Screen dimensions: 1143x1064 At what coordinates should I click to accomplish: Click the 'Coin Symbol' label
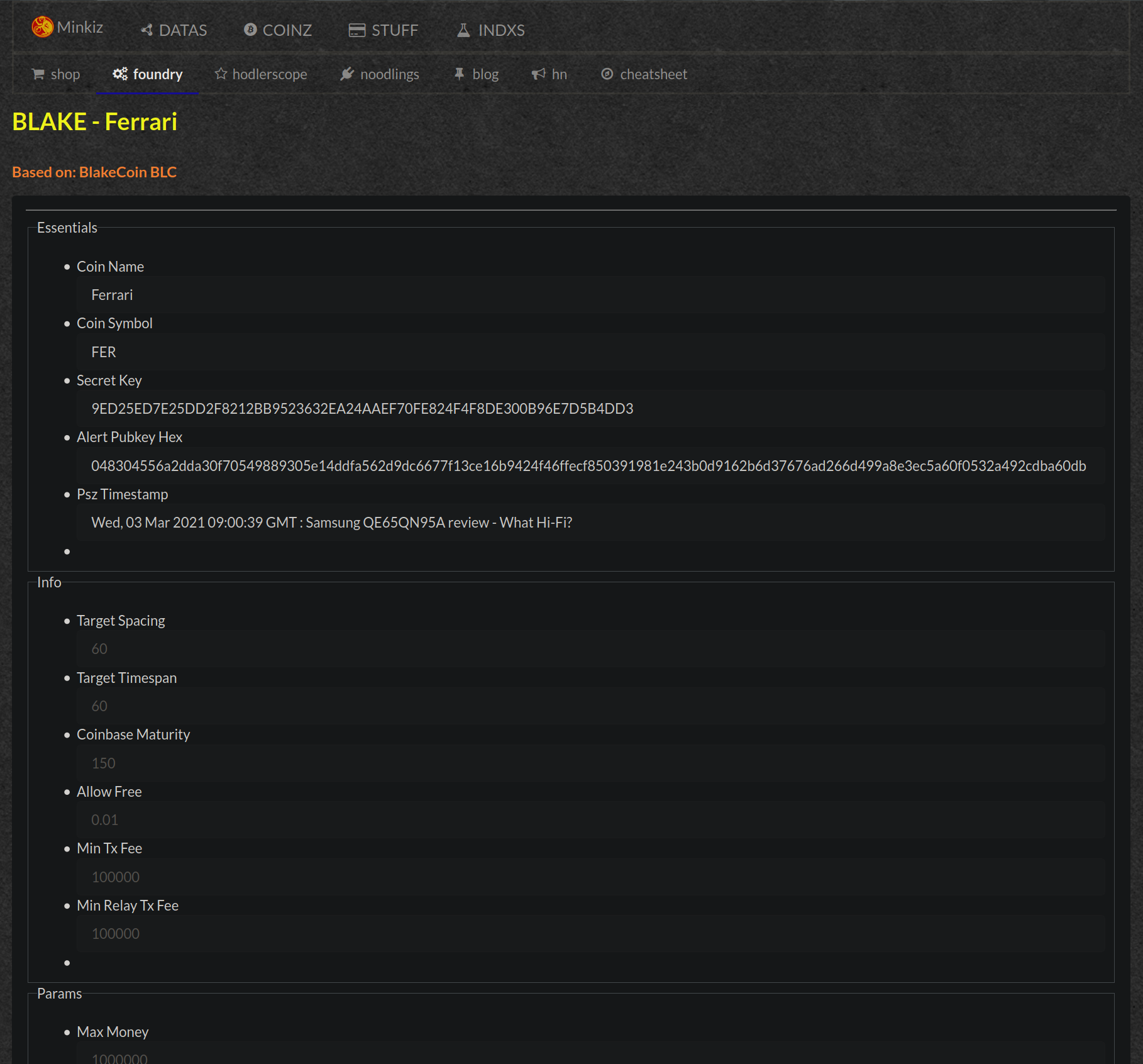pos(114,323)
